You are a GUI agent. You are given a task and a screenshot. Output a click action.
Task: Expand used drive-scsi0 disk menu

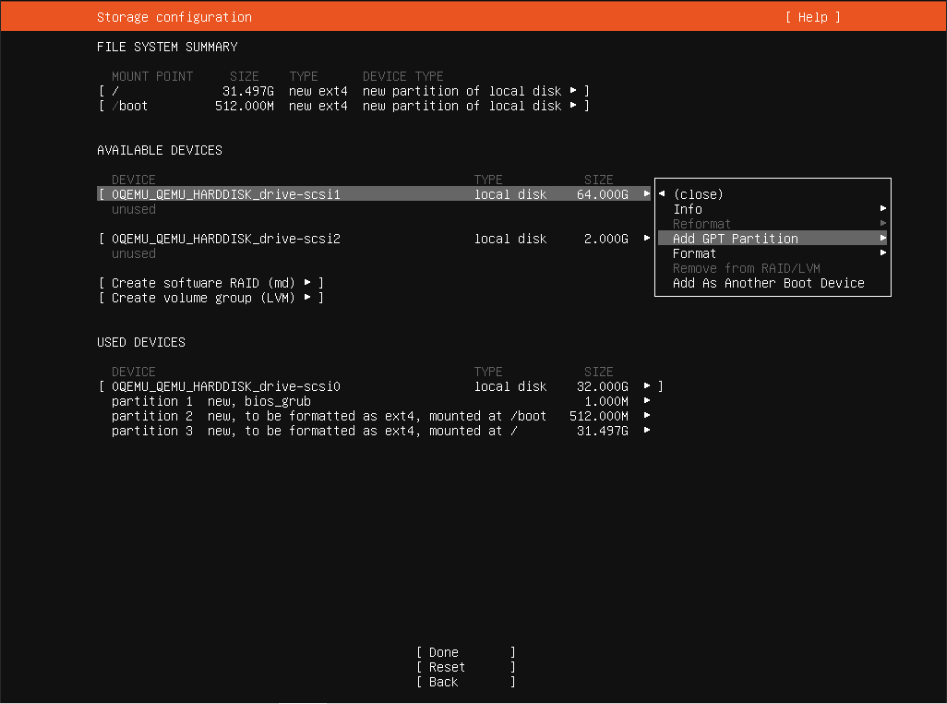pos(648,386)
